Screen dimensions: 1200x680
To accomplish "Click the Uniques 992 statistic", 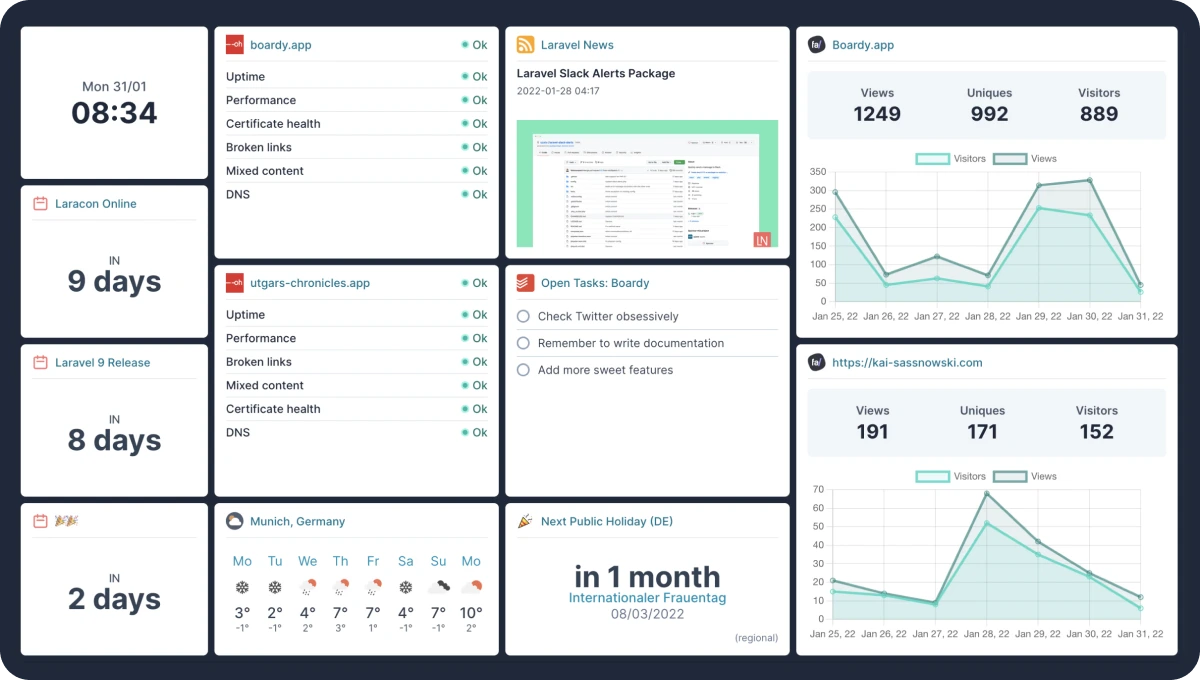I will pyautogui.click(x=989, y=105).
